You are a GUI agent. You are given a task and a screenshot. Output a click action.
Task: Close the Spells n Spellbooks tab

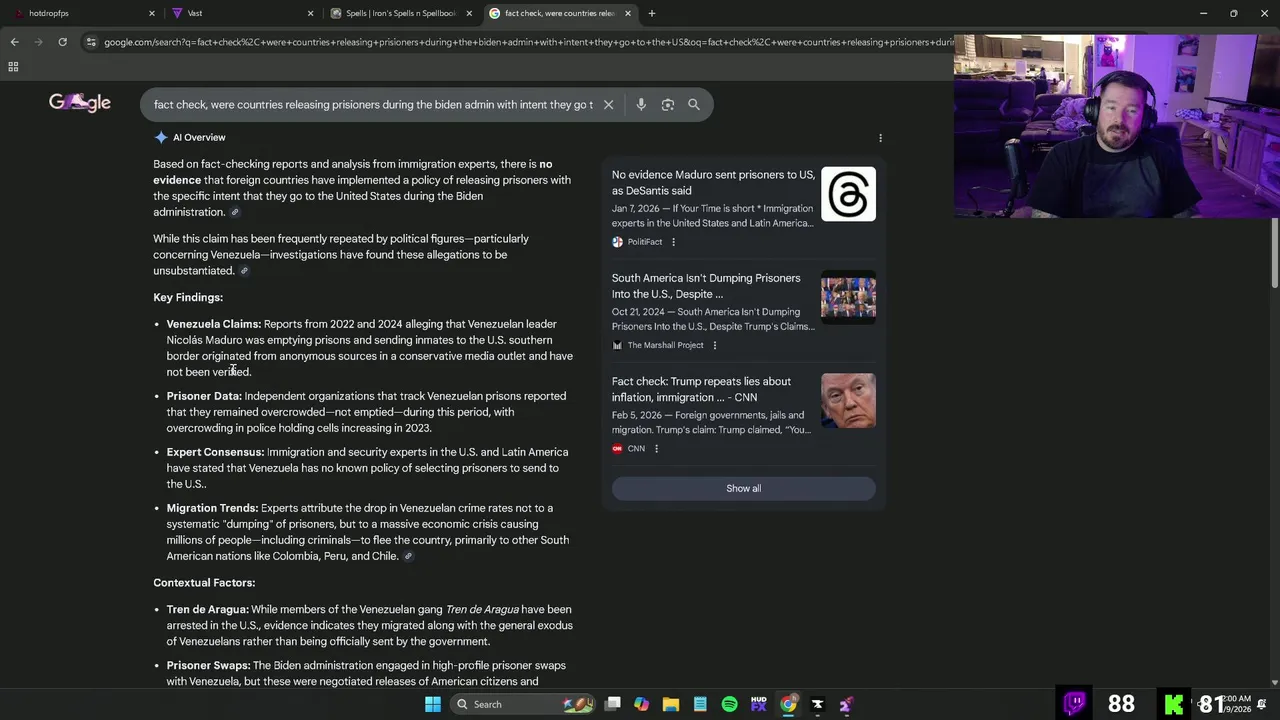[x=469, y=13]
